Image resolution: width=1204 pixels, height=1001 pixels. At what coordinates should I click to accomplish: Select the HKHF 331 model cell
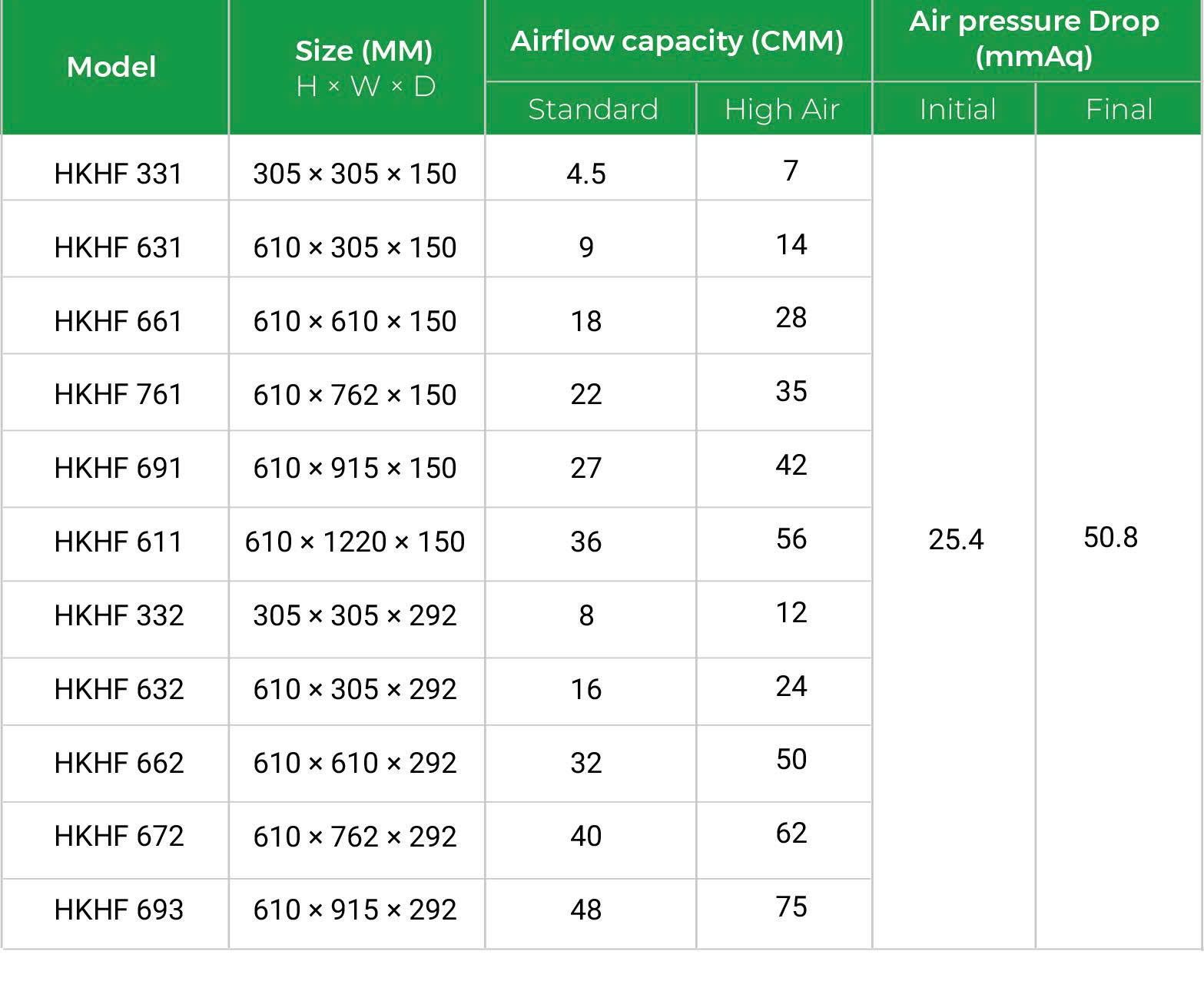118,174
